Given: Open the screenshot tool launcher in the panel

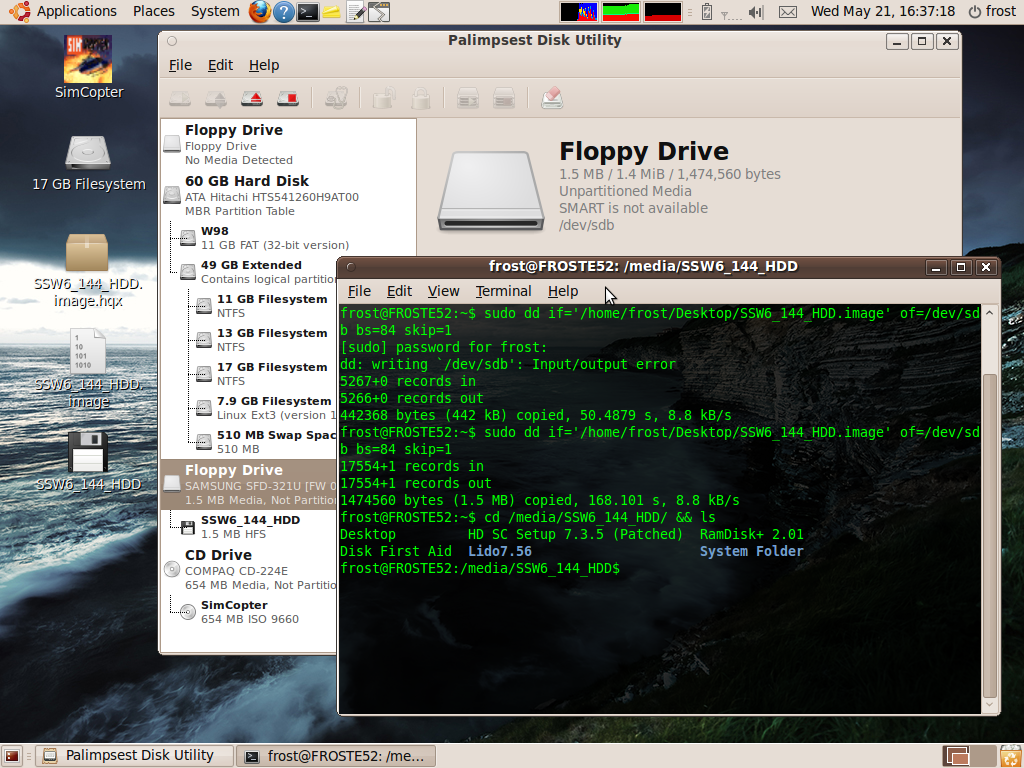Looking at the screenshot, I should click(379, 12).
